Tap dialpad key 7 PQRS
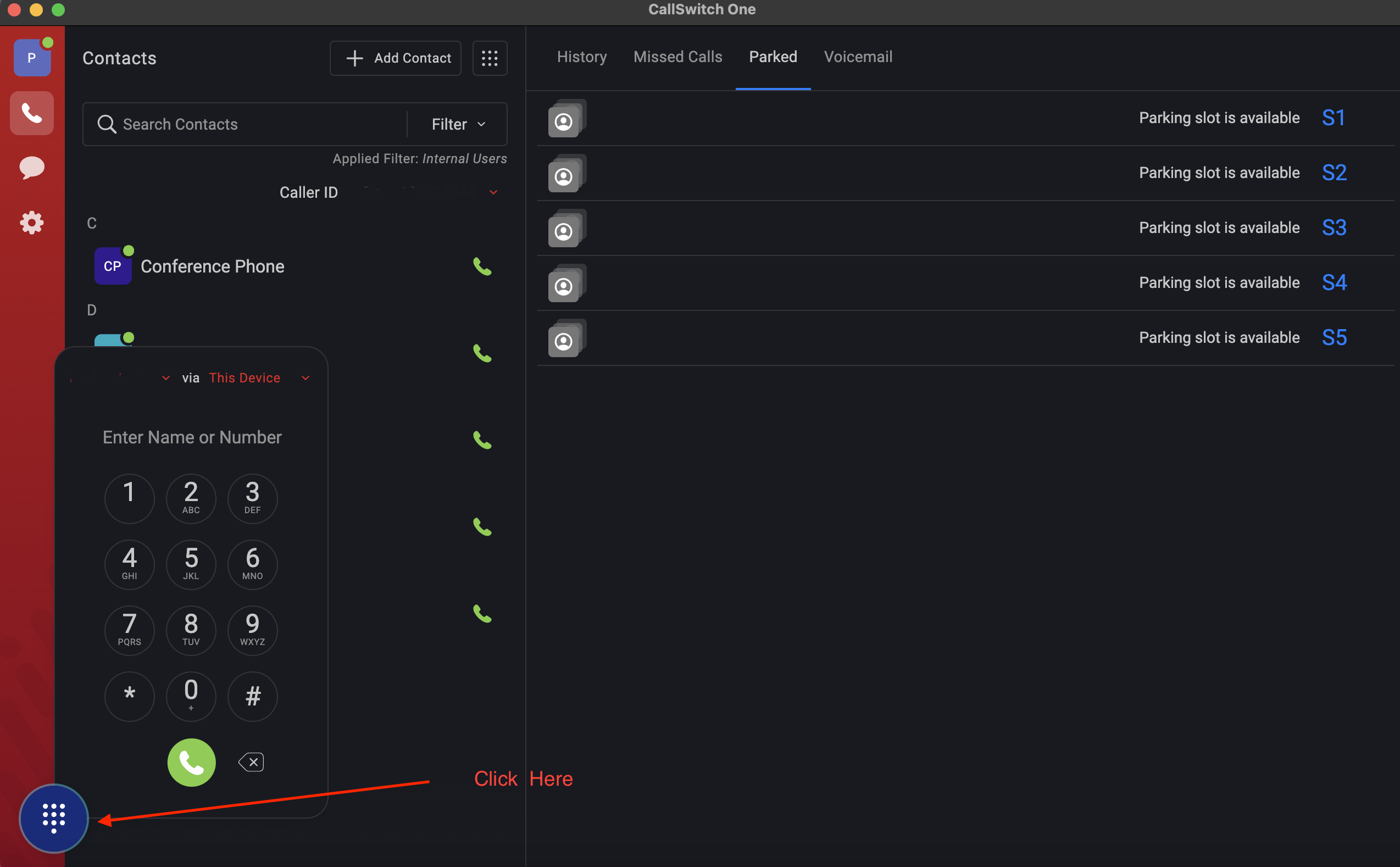 [130, 630]
